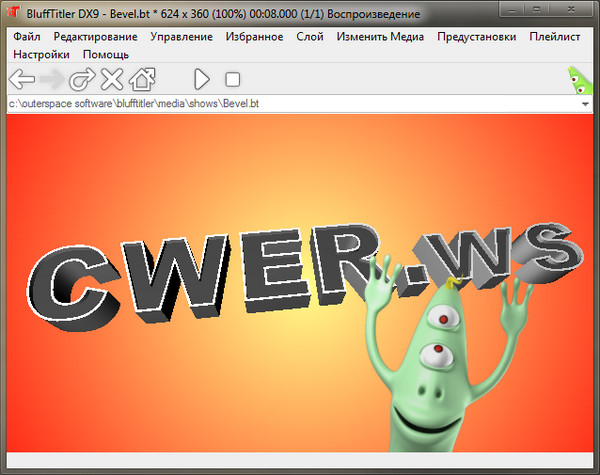Click the refresh circular arrow icon

click(x=82, y=79)
